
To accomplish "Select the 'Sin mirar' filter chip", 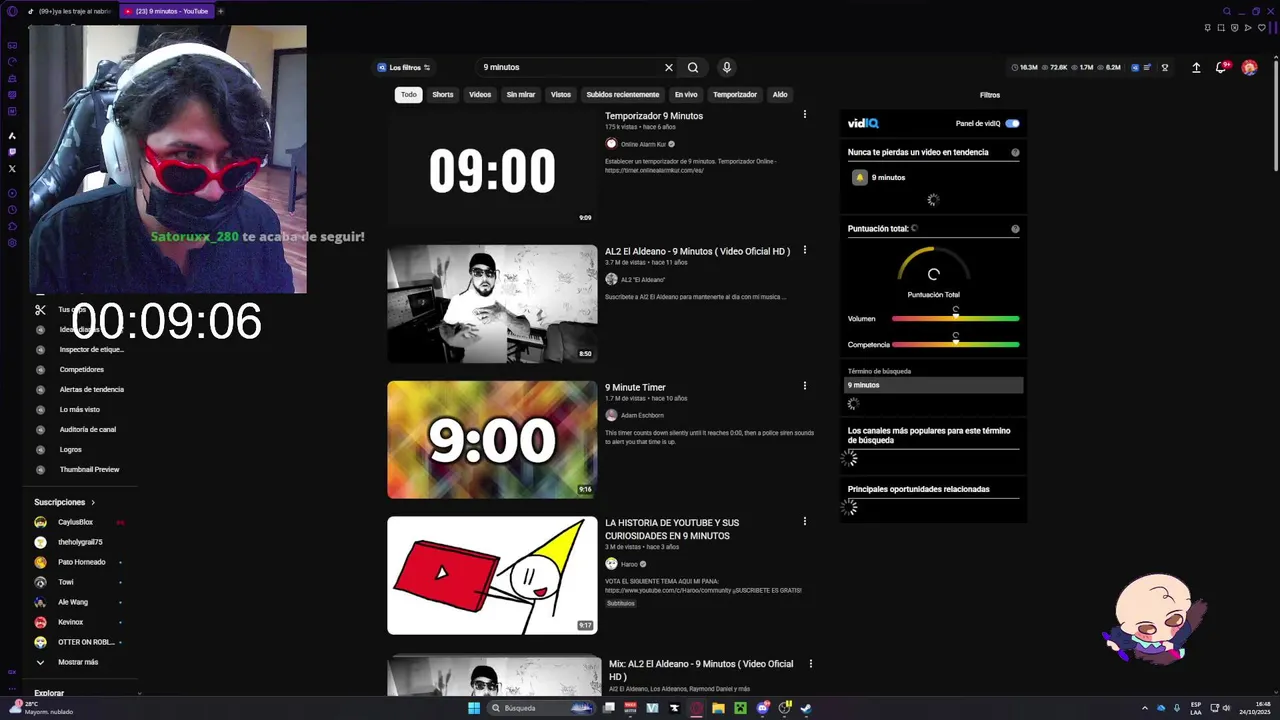I will click(x=521, y=95).
